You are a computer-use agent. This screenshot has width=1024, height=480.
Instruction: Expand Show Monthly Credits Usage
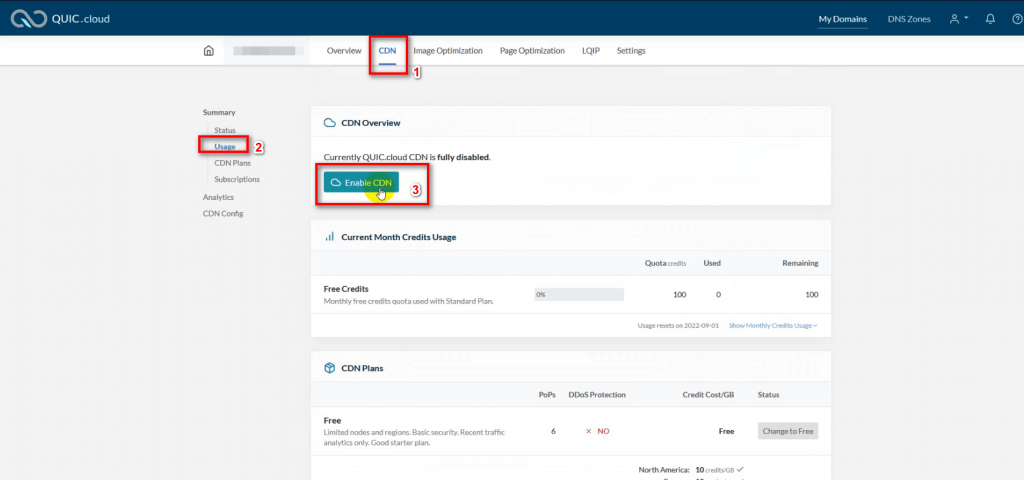click(773, 325)
